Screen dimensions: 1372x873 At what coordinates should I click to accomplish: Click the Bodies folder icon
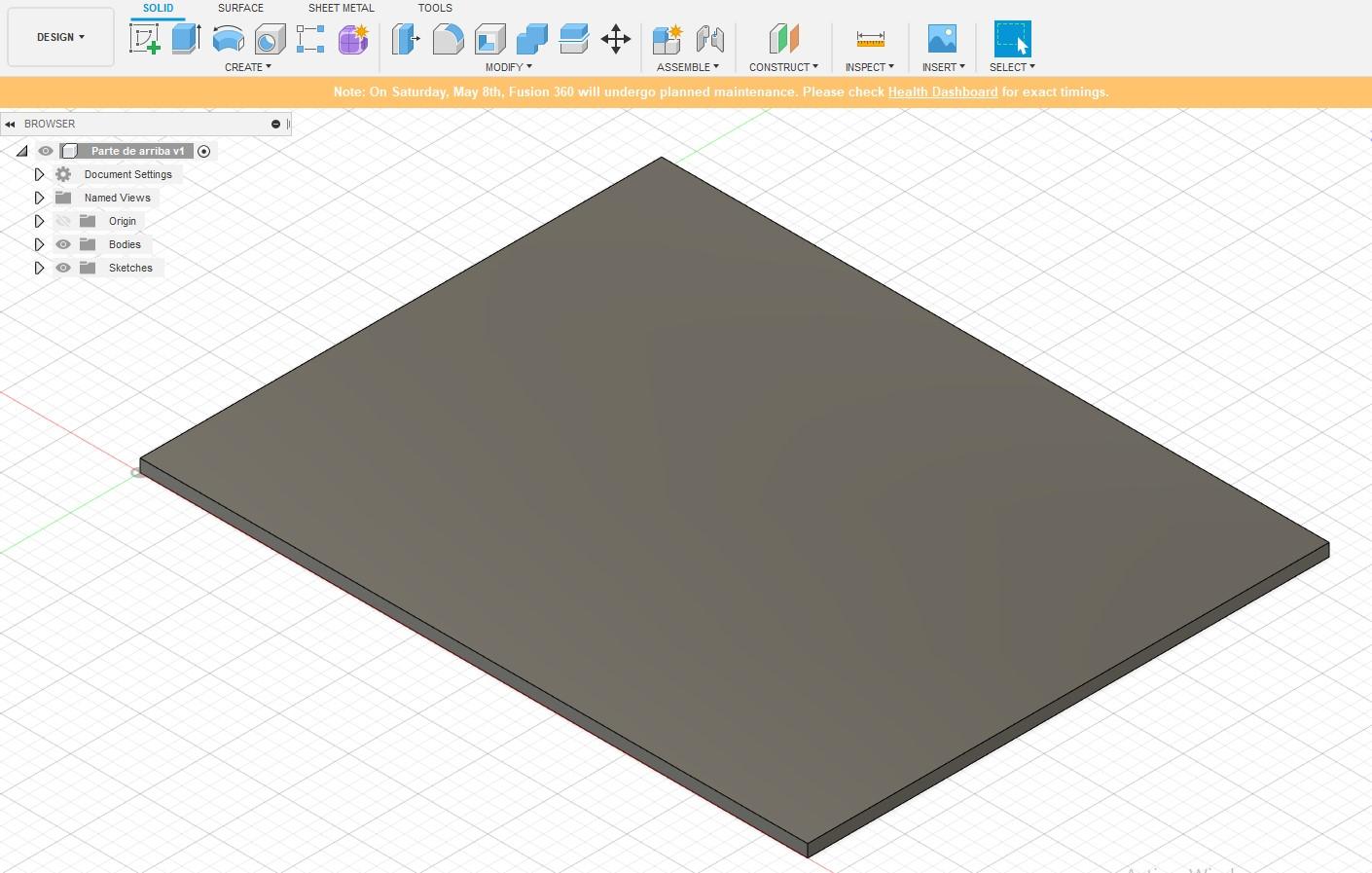coord(88,244)
